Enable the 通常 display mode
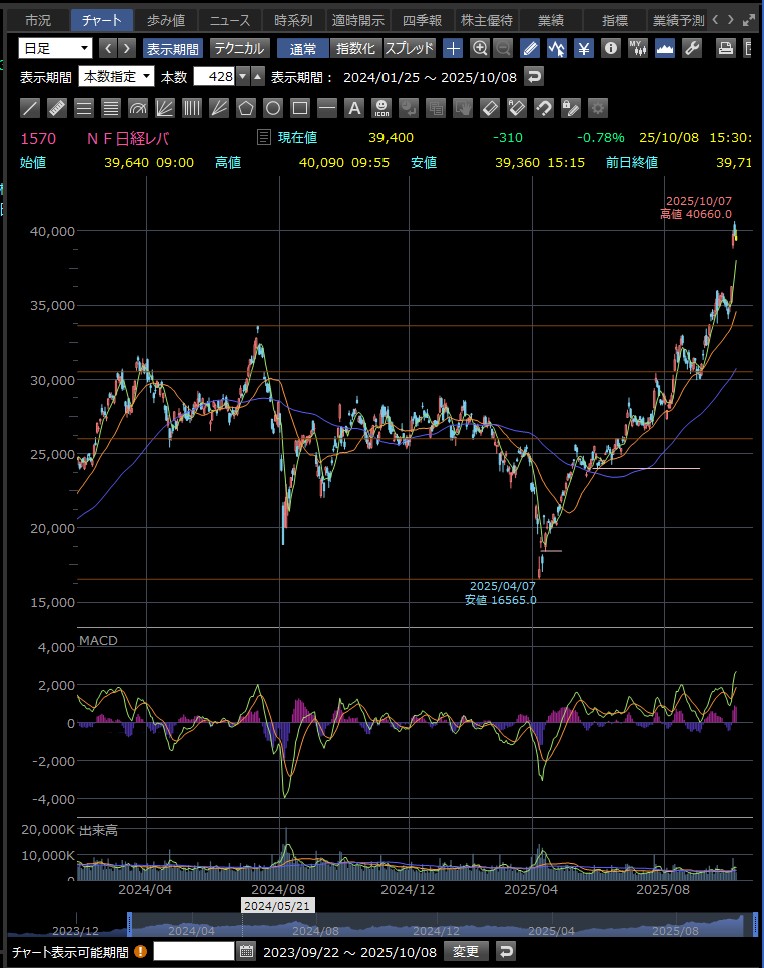Viewport: 764px width, 968px height. click(302, 48)
